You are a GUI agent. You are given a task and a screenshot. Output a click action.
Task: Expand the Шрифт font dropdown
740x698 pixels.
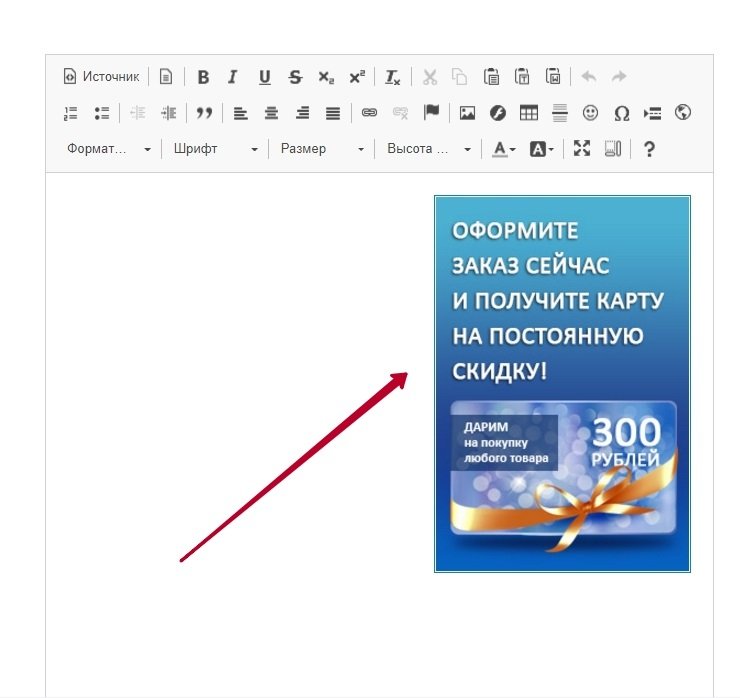click(x=215, y=149)
